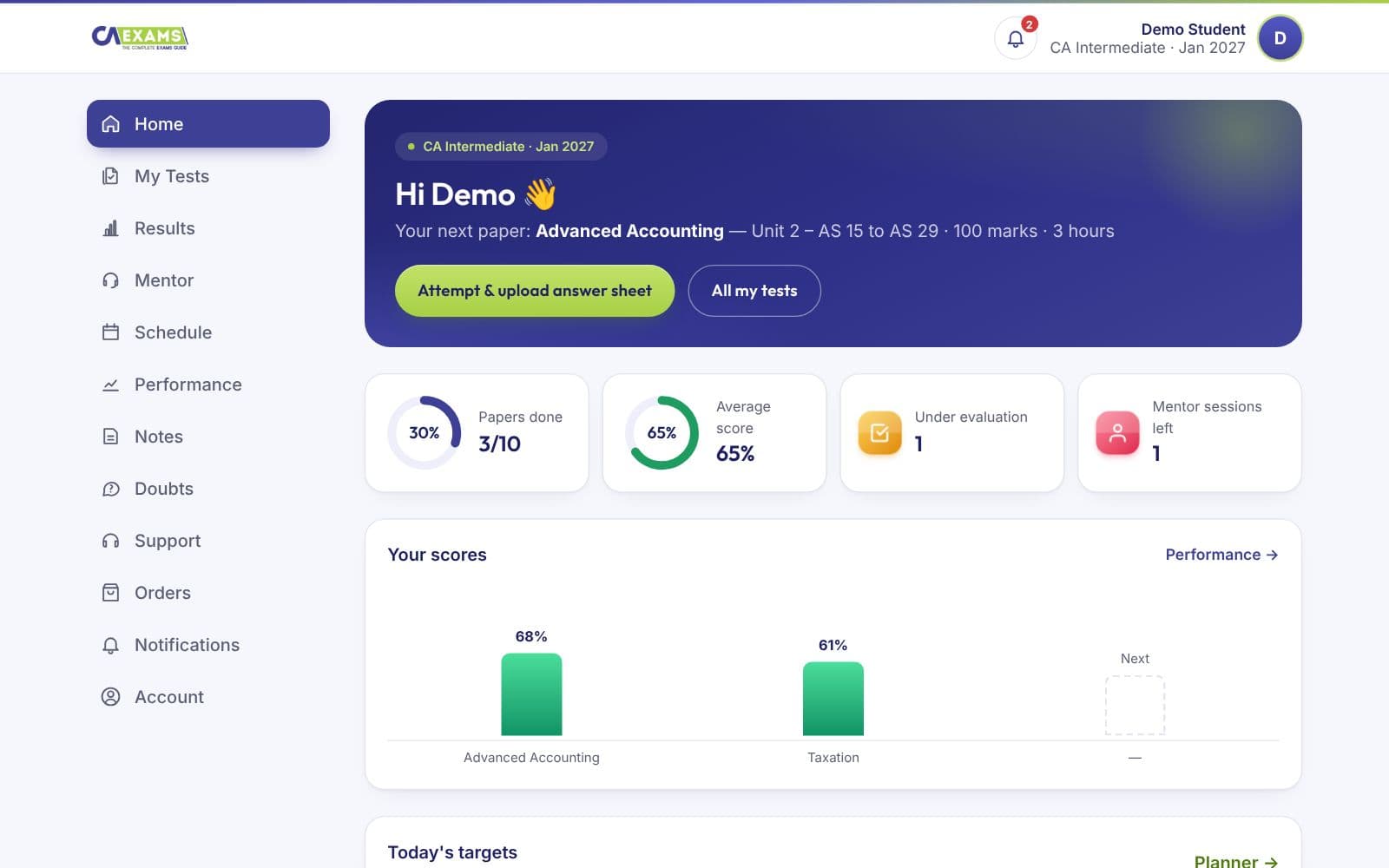Open the Results menu item
This screenshot has height=868, width=1389.
[x=208, y=228]
